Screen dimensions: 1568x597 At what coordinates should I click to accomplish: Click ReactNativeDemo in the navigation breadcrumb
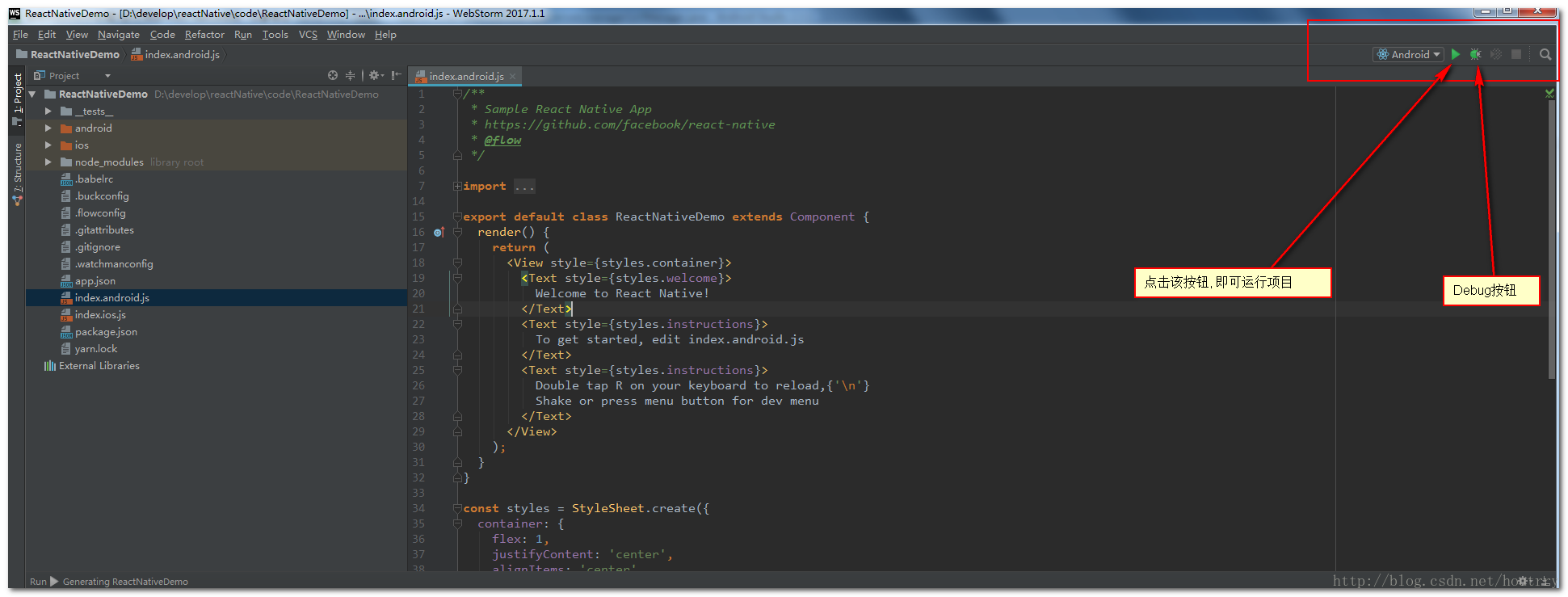[x=68, y=54]
